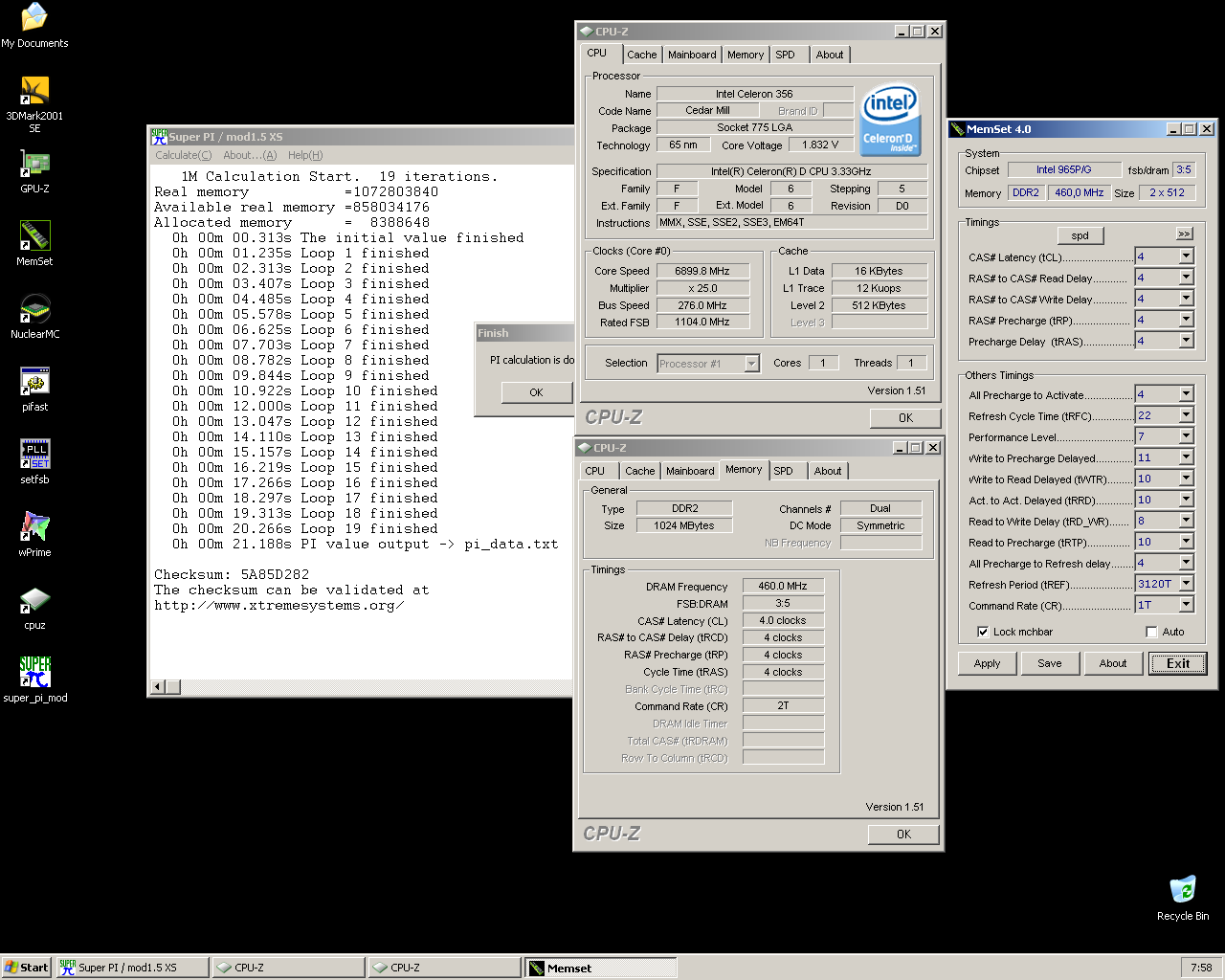Click the Super PI title bar icon

pos(160,137)
